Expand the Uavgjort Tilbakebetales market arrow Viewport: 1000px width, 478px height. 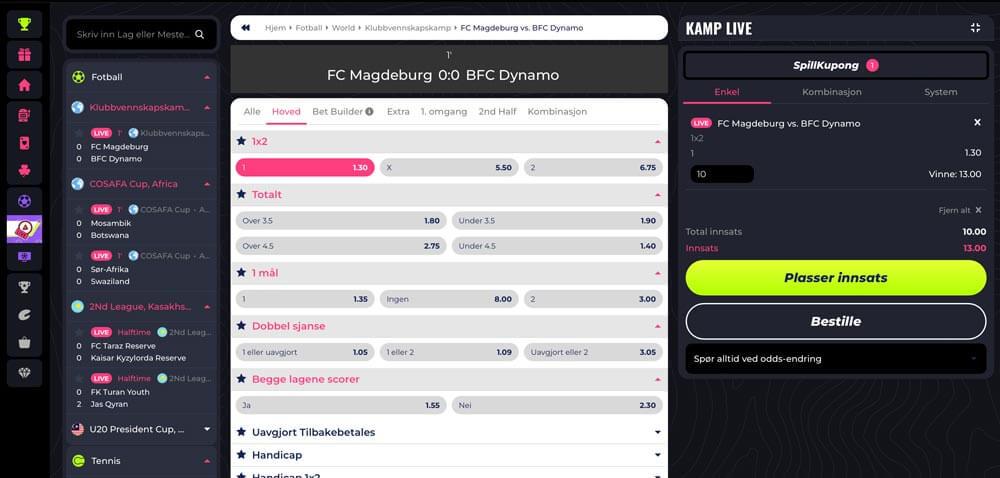pos(658,432)
